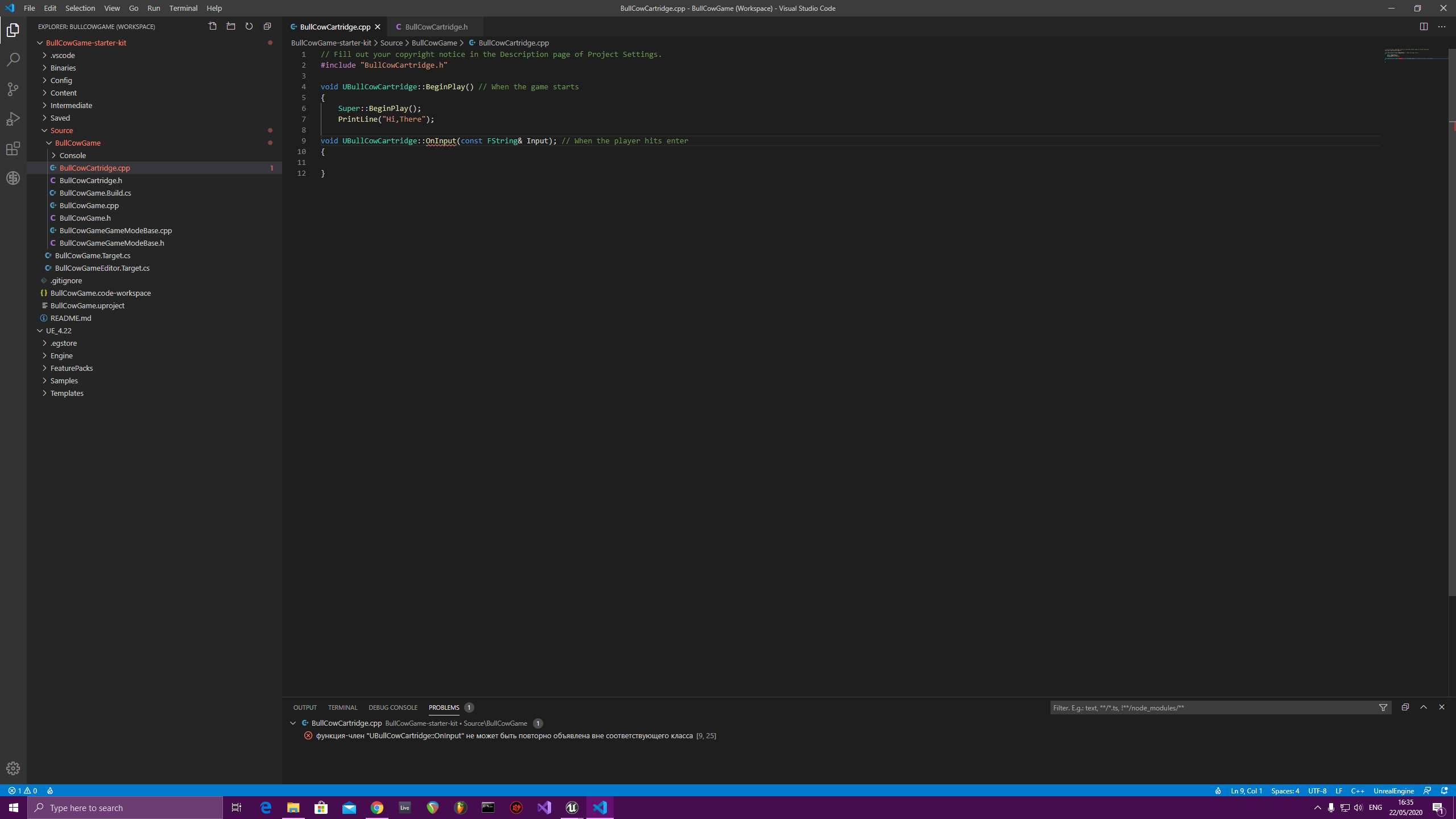Open the Extensions view

pos(13,148)
